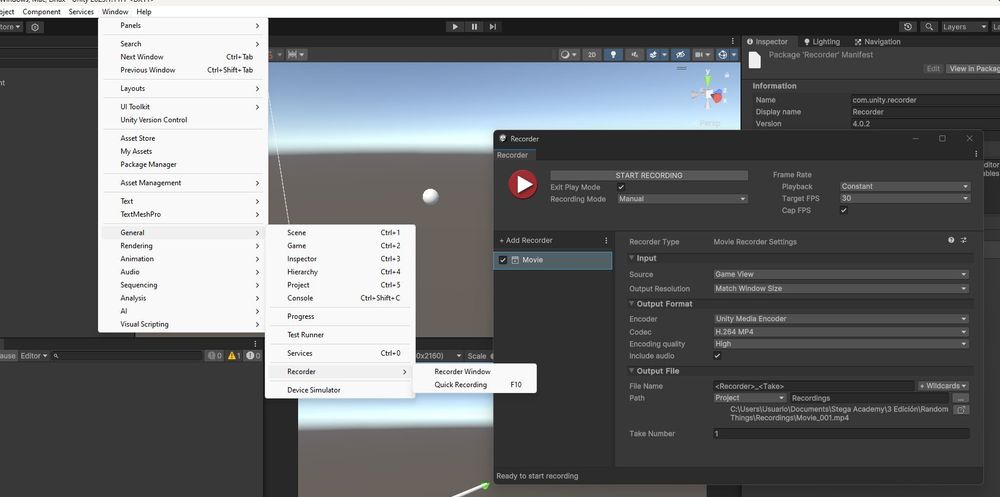Click the big red record play icon

(x=523, y=184)
